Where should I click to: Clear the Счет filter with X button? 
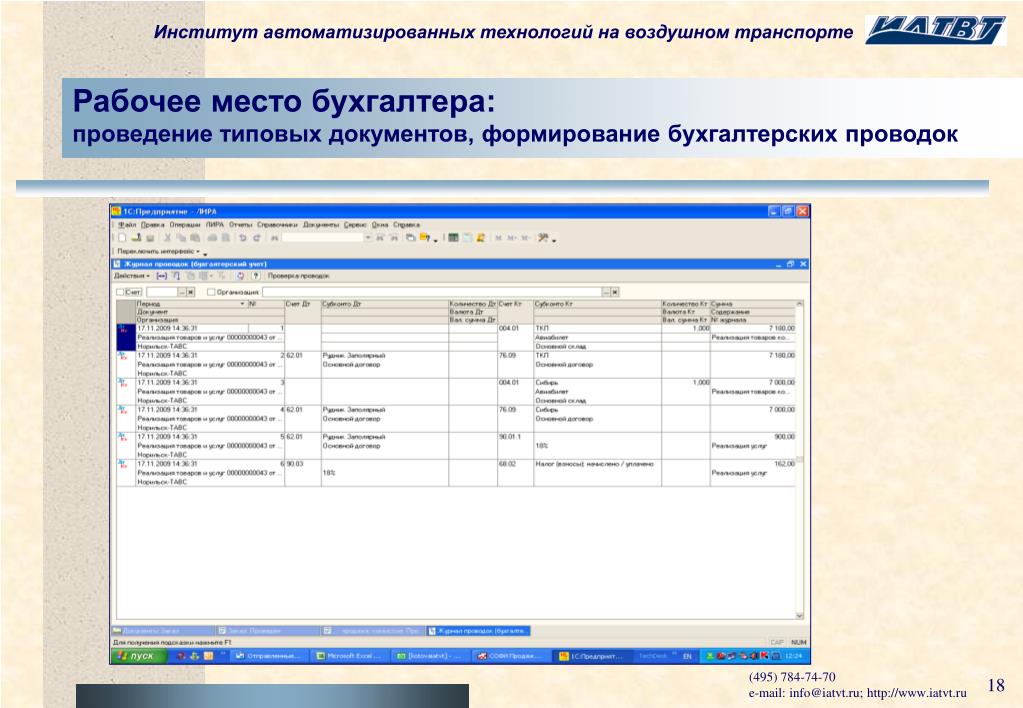pos(191,292)
